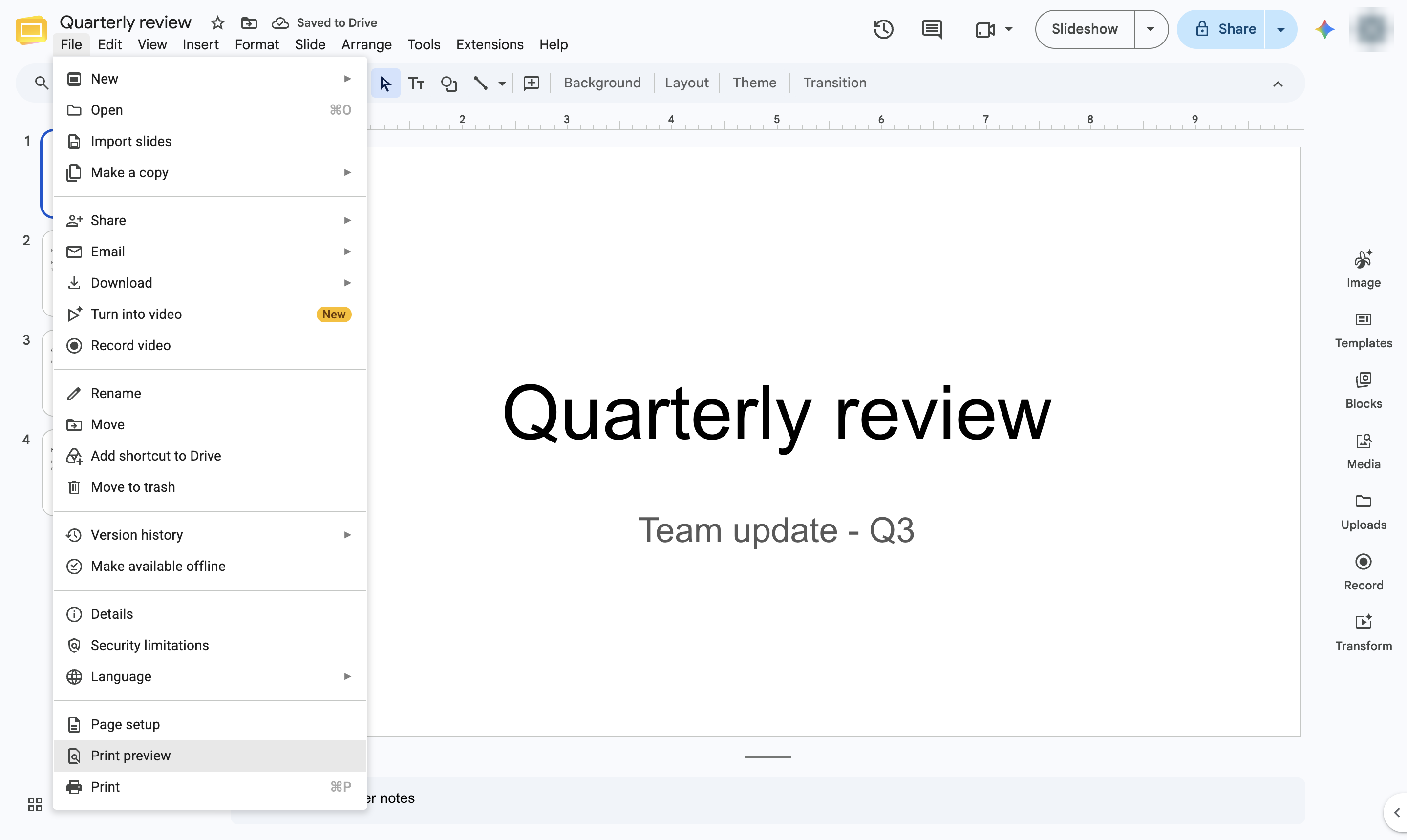Open the comments icon in header

pyautogui.click(x=931, y=29)
